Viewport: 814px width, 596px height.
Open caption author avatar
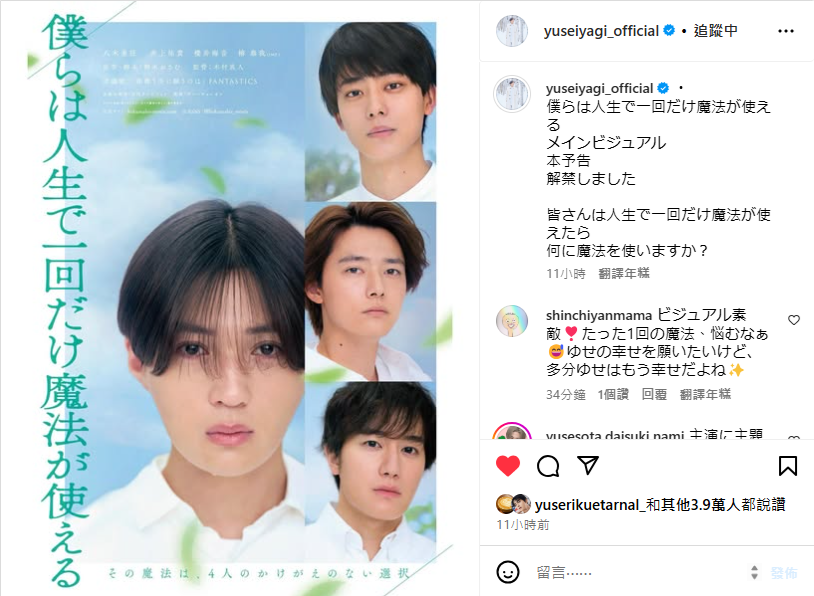point(512,94)
